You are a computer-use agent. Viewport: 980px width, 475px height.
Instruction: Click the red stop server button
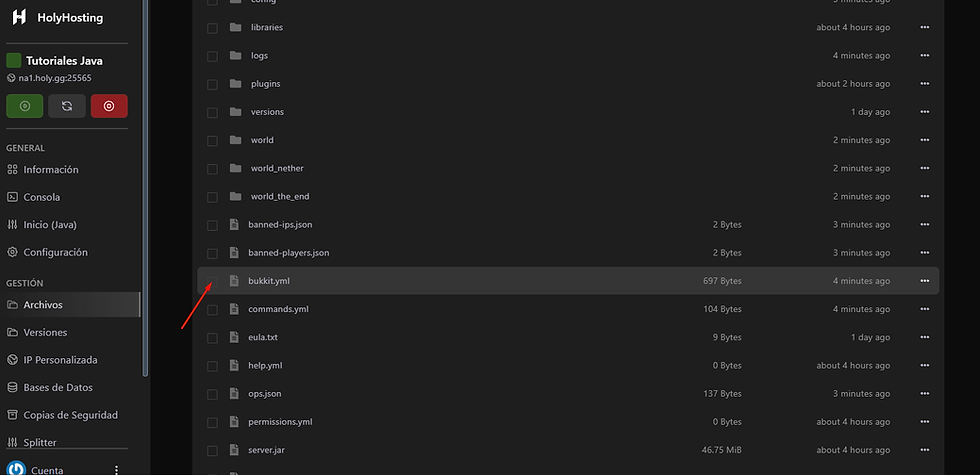pos(109,105)
